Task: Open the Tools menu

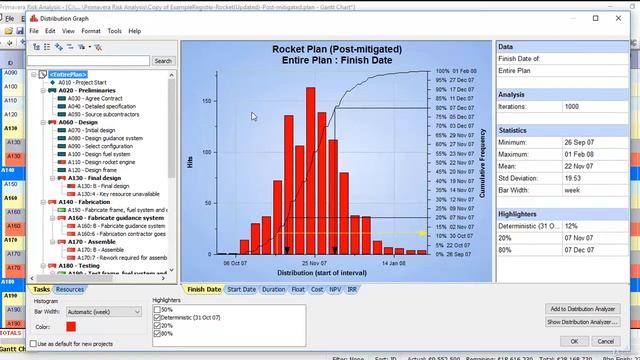Action: [114, 31]
